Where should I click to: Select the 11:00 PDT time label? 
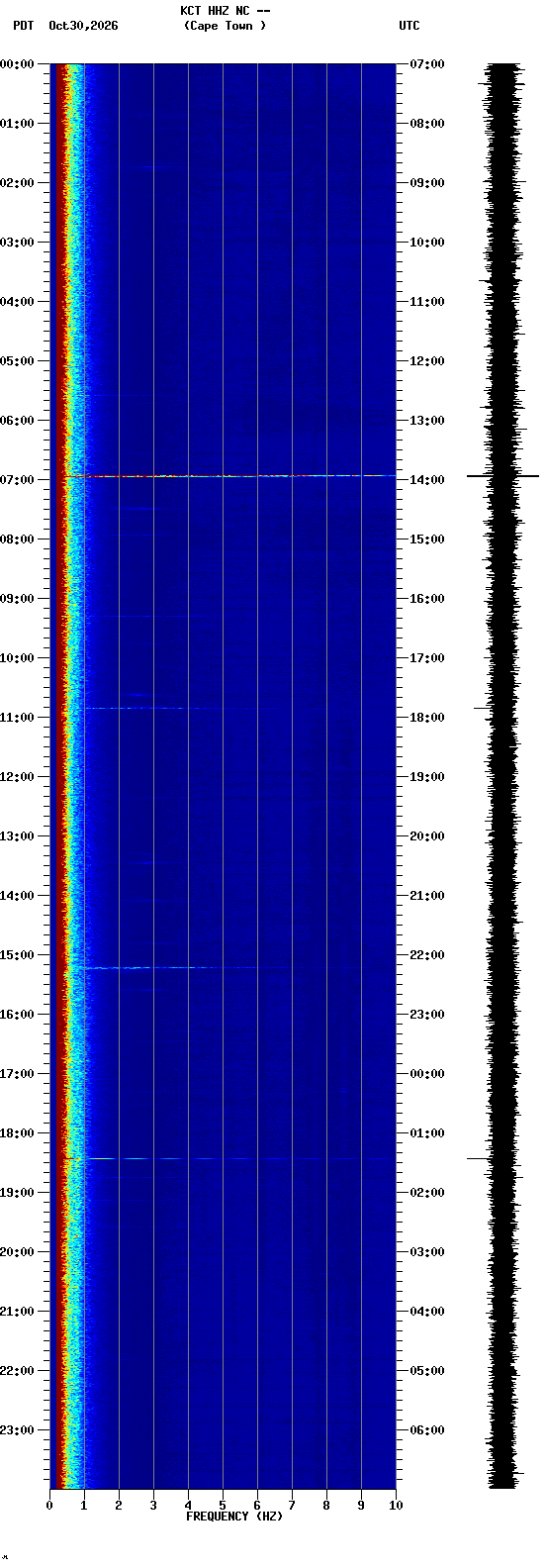coord(17,718)
